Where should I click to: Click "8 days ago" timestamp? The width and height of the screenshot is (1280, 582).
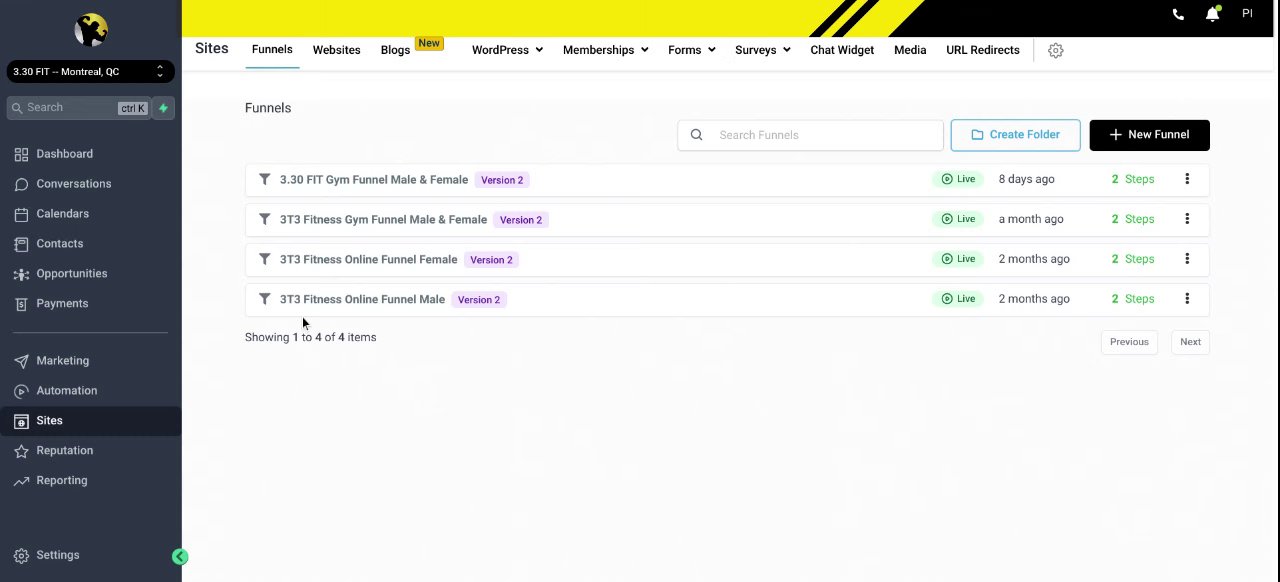pyautogui.click(x=1026, y=179)
